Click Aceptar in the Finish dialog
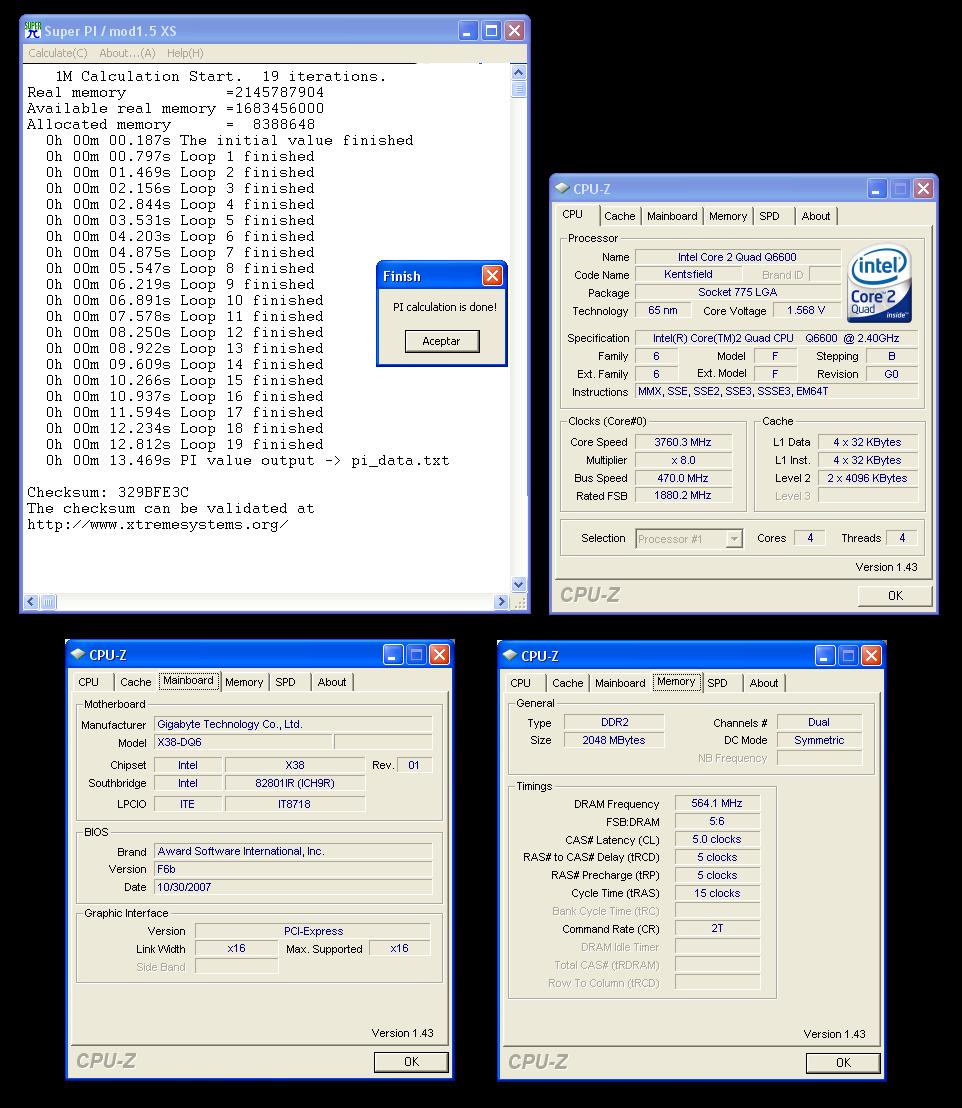This screenshot has width=962, height=1108. click(442, 341)
